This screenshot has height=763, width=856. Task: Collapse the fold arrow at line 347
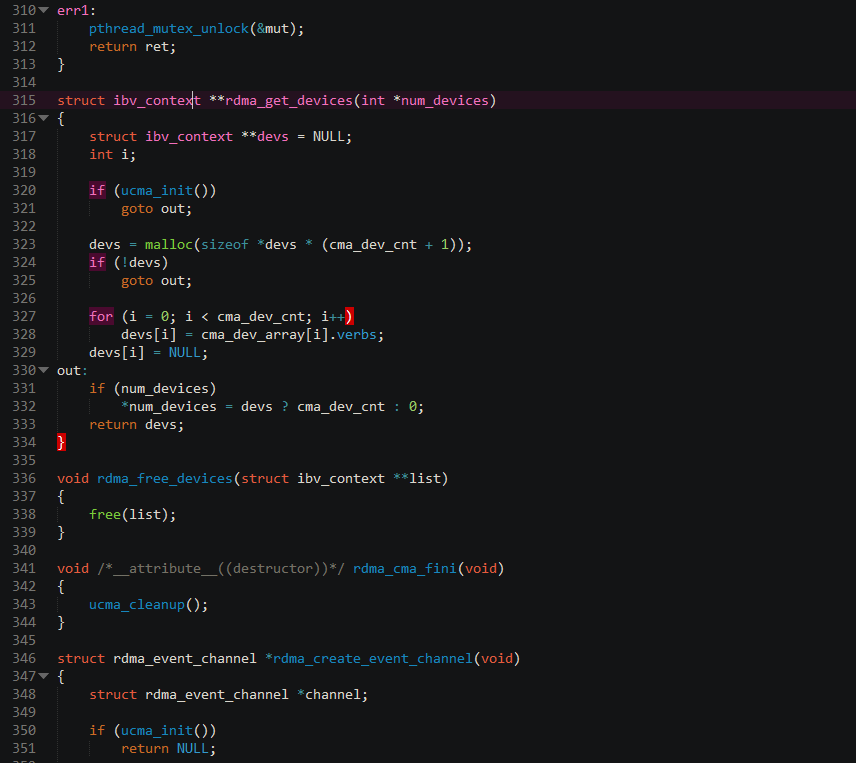[44, 676]
